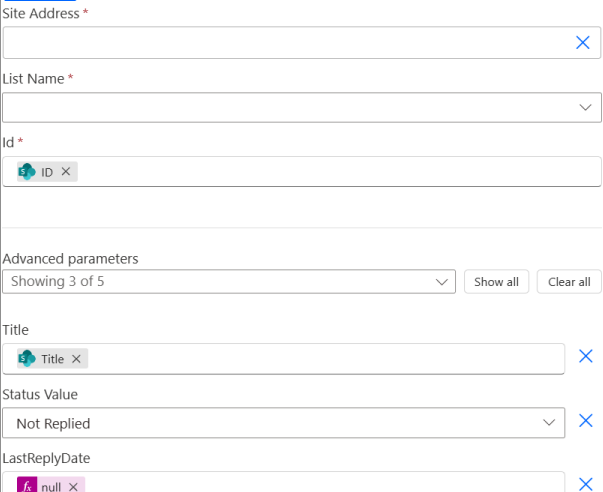Screen dimensions: 603x492
Task: Delete the Status Value parameter row
Action: (x=585, y=420)
